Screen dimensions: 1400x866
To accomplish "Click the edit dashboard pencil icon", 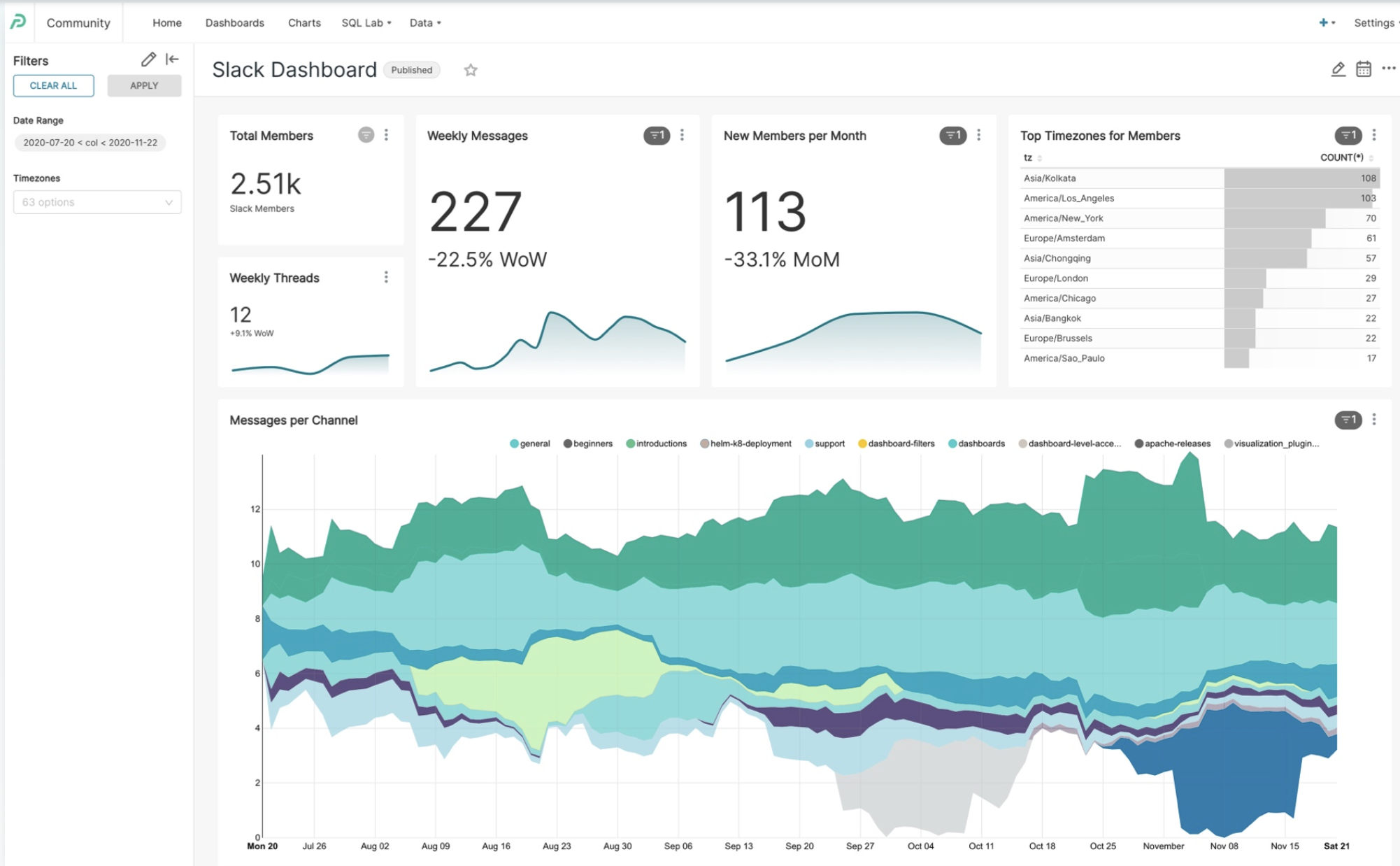I will point(1338,69).
